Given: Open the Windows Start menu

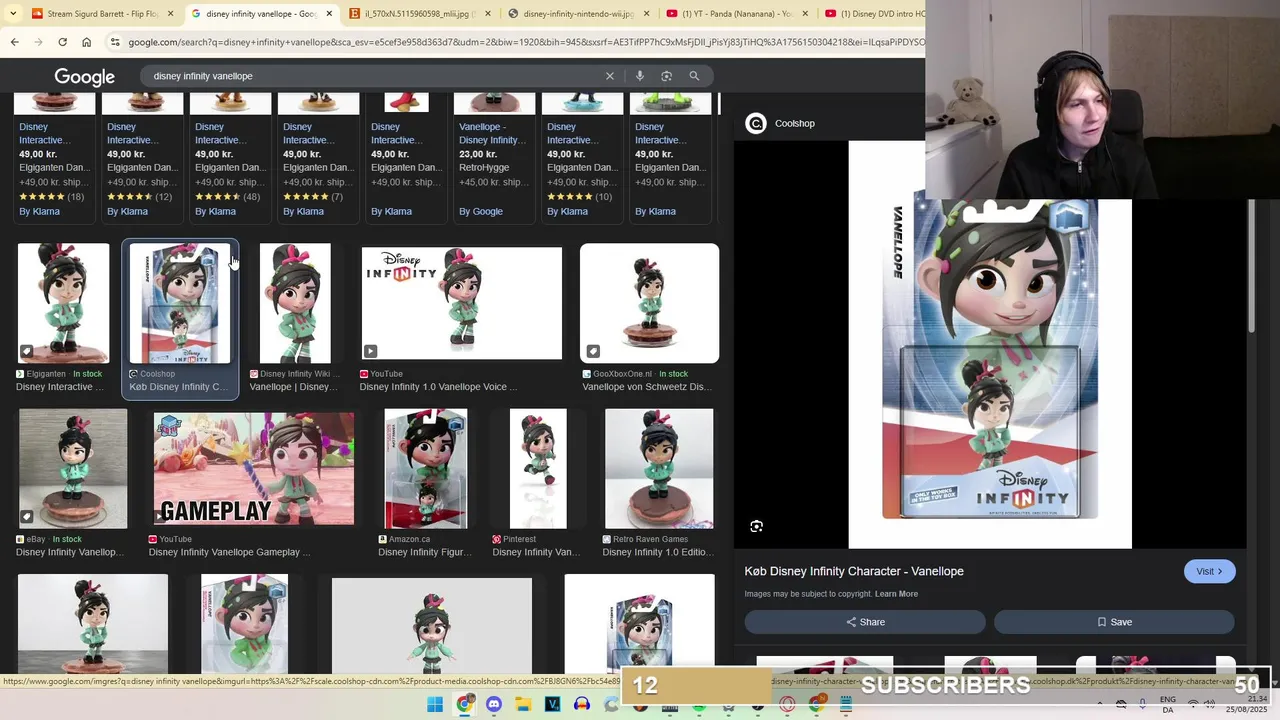Looking at the screenshot, I should point(435,705).
